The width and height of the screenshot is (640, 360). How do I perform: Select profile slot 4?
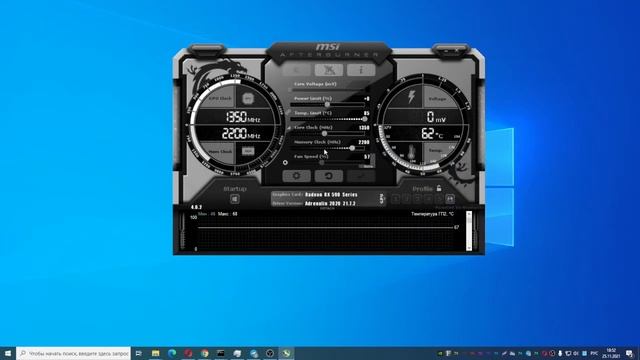[x=428, y=199]
